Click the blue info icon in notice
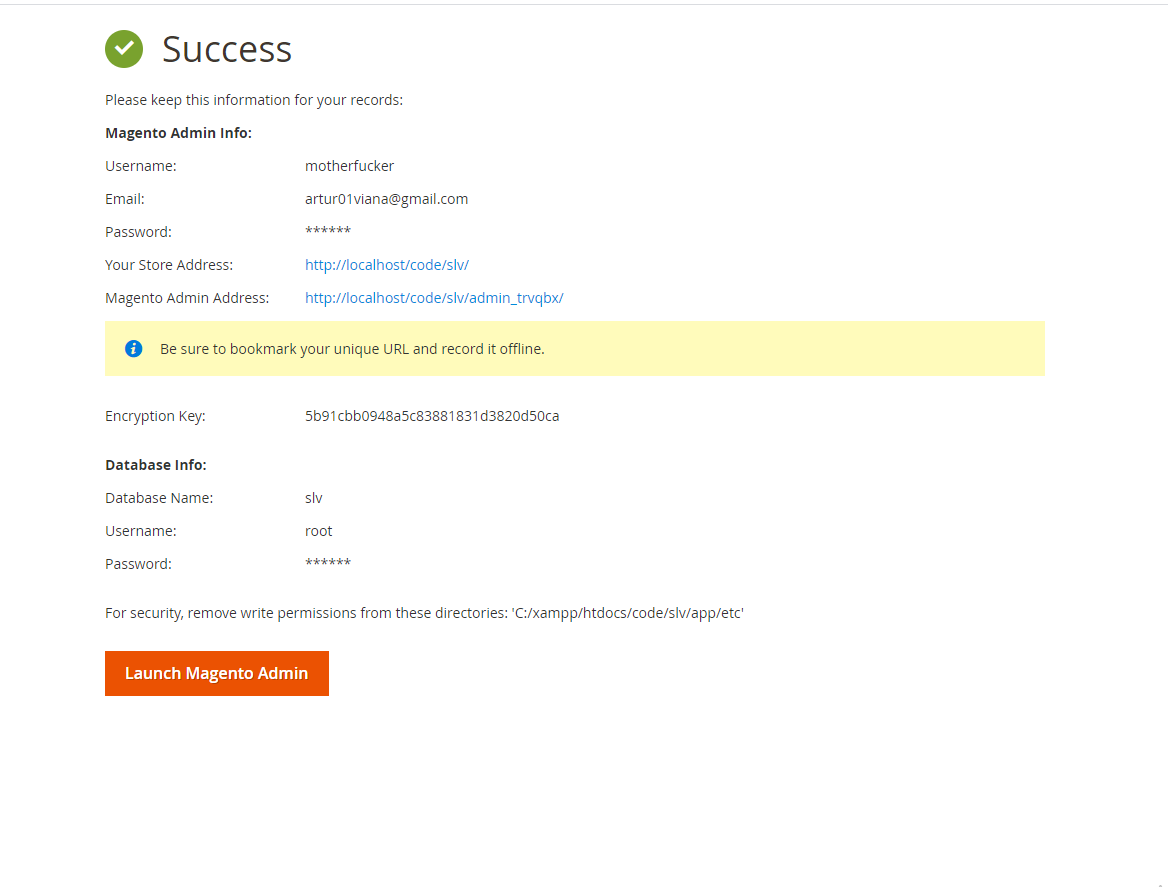The width and height of the screenshot is (1168, 887). (x=134, y=349)
